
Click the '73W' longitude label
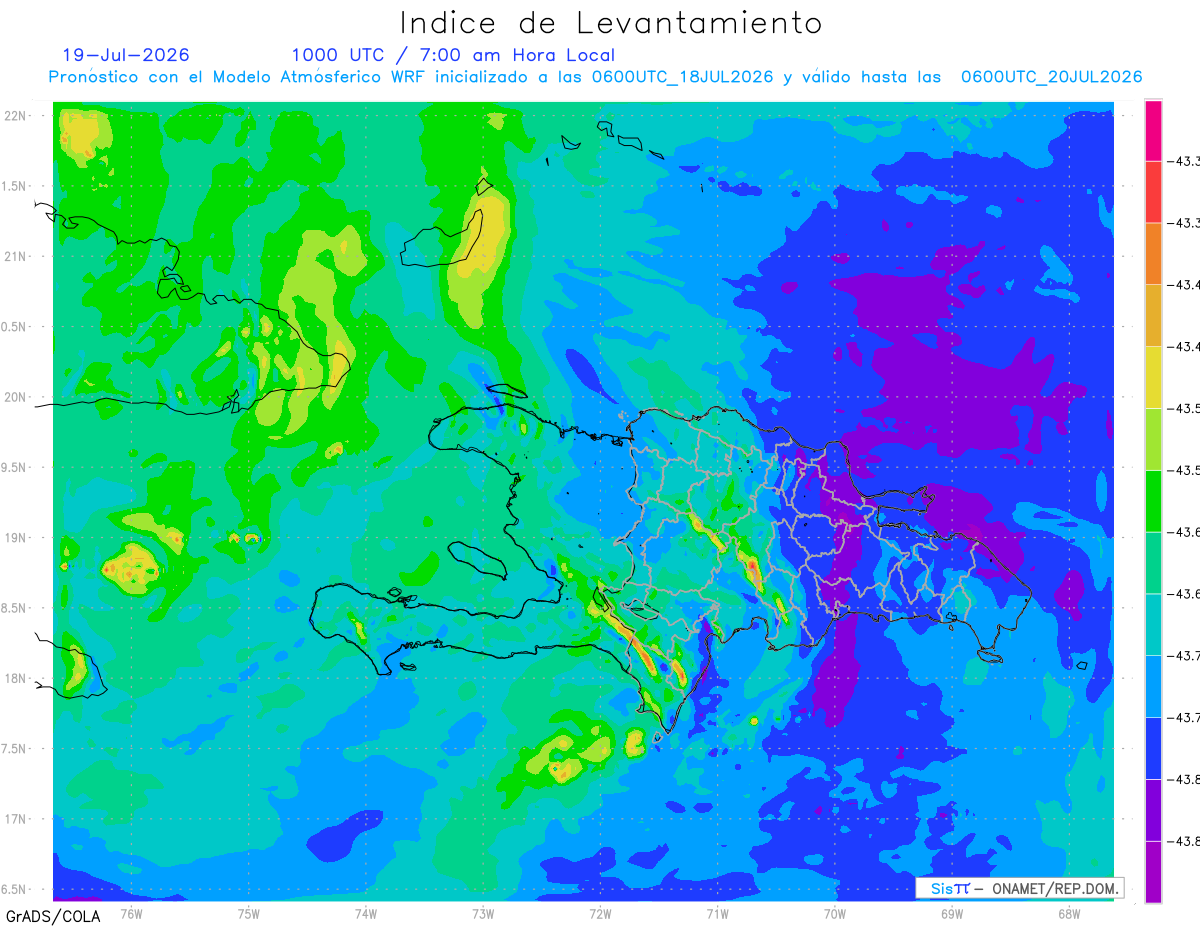coord(483,912)
